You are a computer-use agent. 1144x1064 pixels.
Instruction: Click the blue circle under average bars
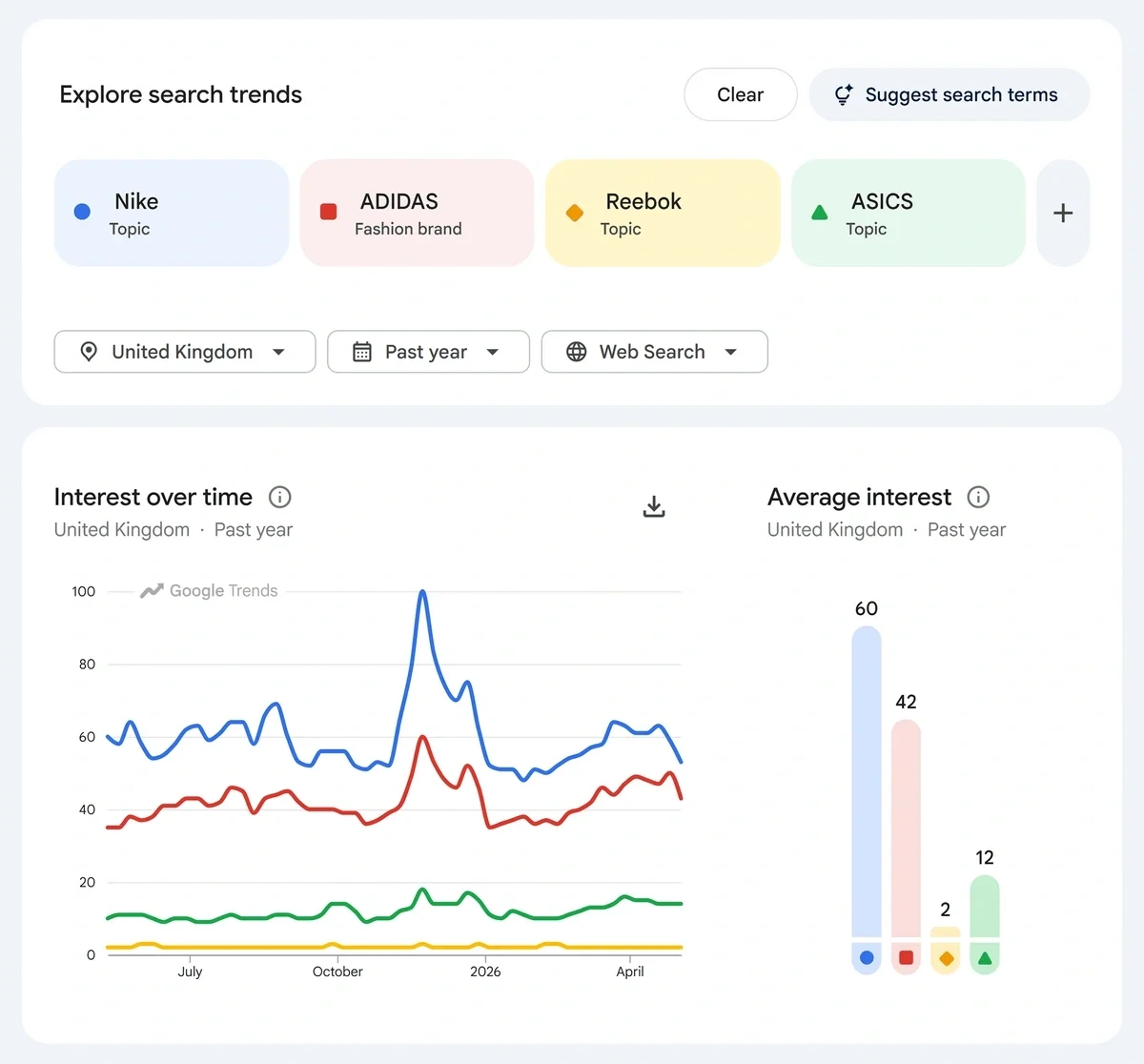coord(867,957)
